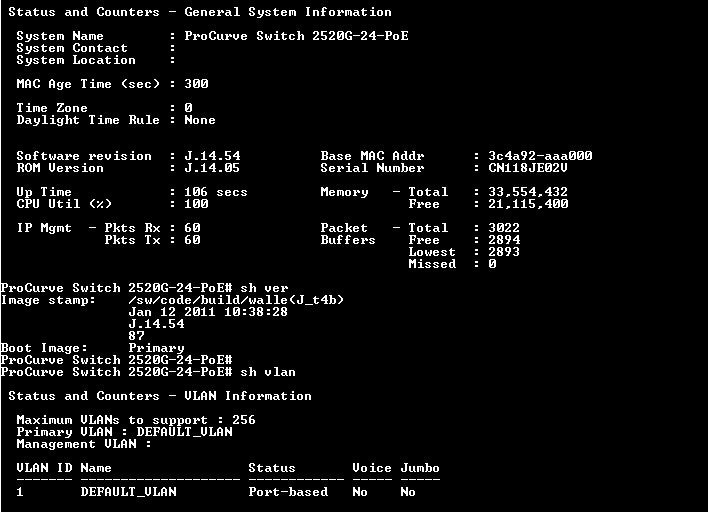Select total memory value 33,554,432
This screenshot has width=708, height=512.
coord(528,192)
